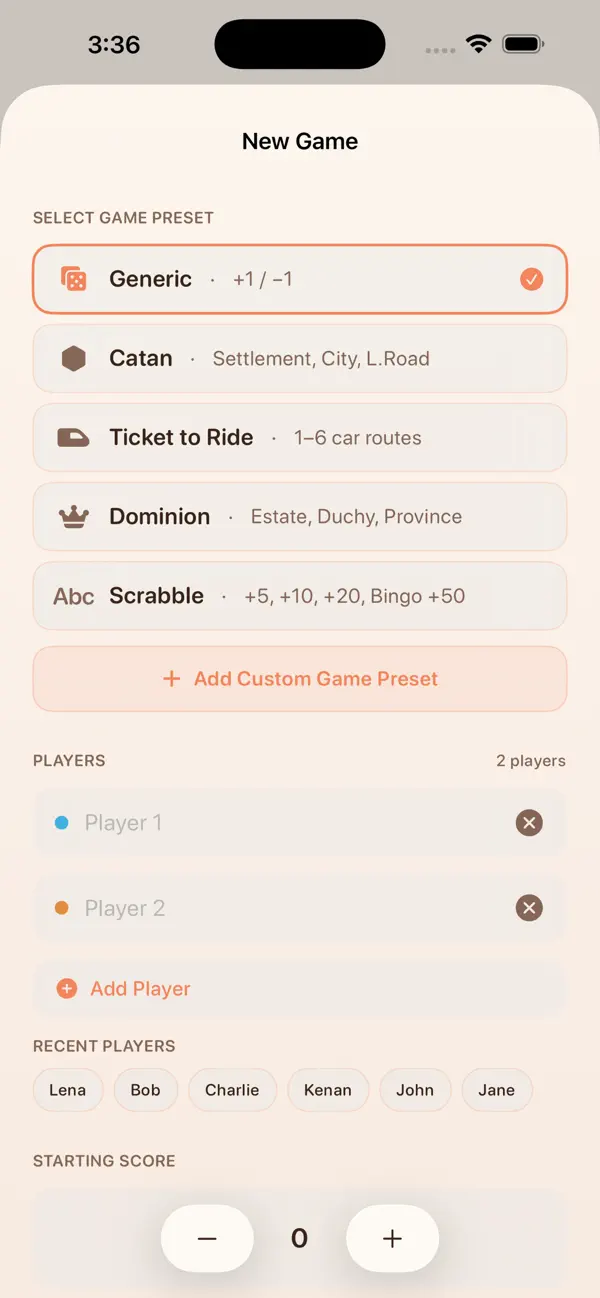
Task: Choose the Dominion game preset
Action: 300,517
